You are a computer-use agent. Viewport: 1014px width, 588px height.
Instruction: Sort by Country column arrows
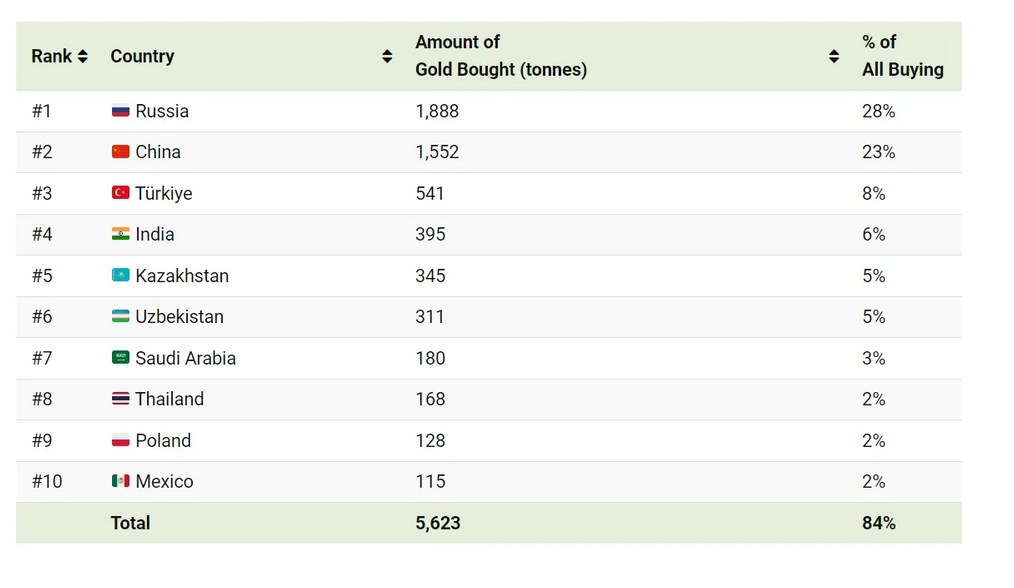coord(387,56)
